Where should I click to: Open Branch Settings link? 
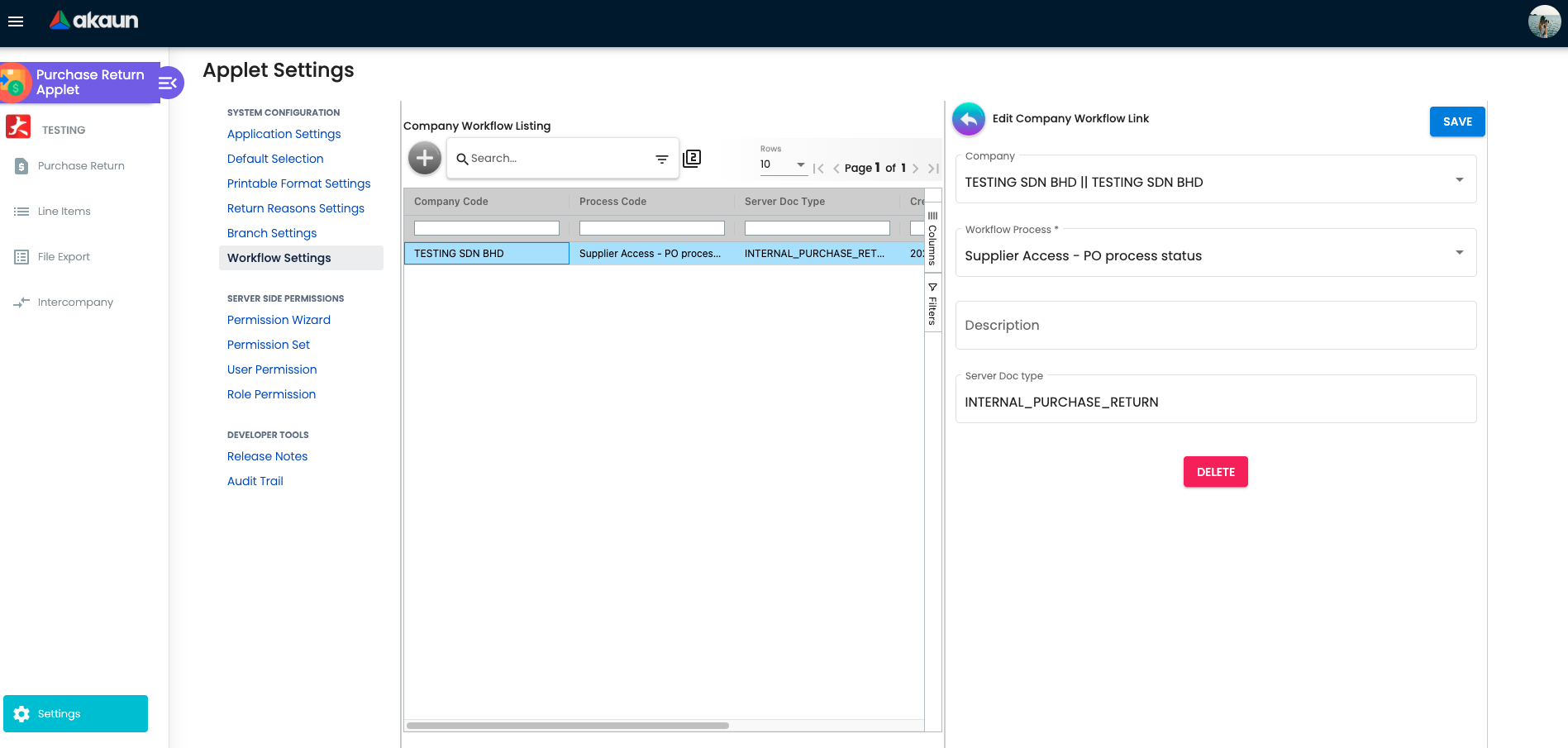[272, 233]
